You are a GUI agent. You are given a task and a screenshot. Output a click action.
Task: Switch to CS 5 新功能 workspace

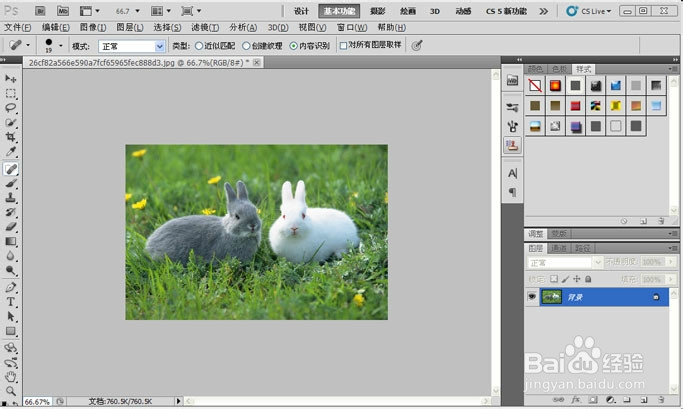click(x=506, y=11)
